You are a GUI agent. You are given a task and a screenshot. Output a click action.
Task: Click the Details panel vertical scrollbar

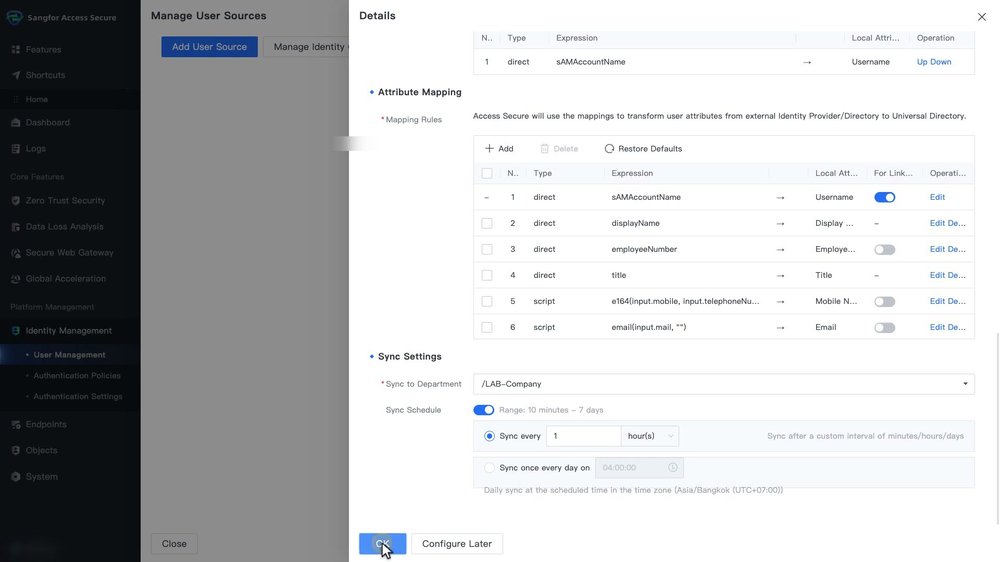pyautogui.click(x=997, y=427)
